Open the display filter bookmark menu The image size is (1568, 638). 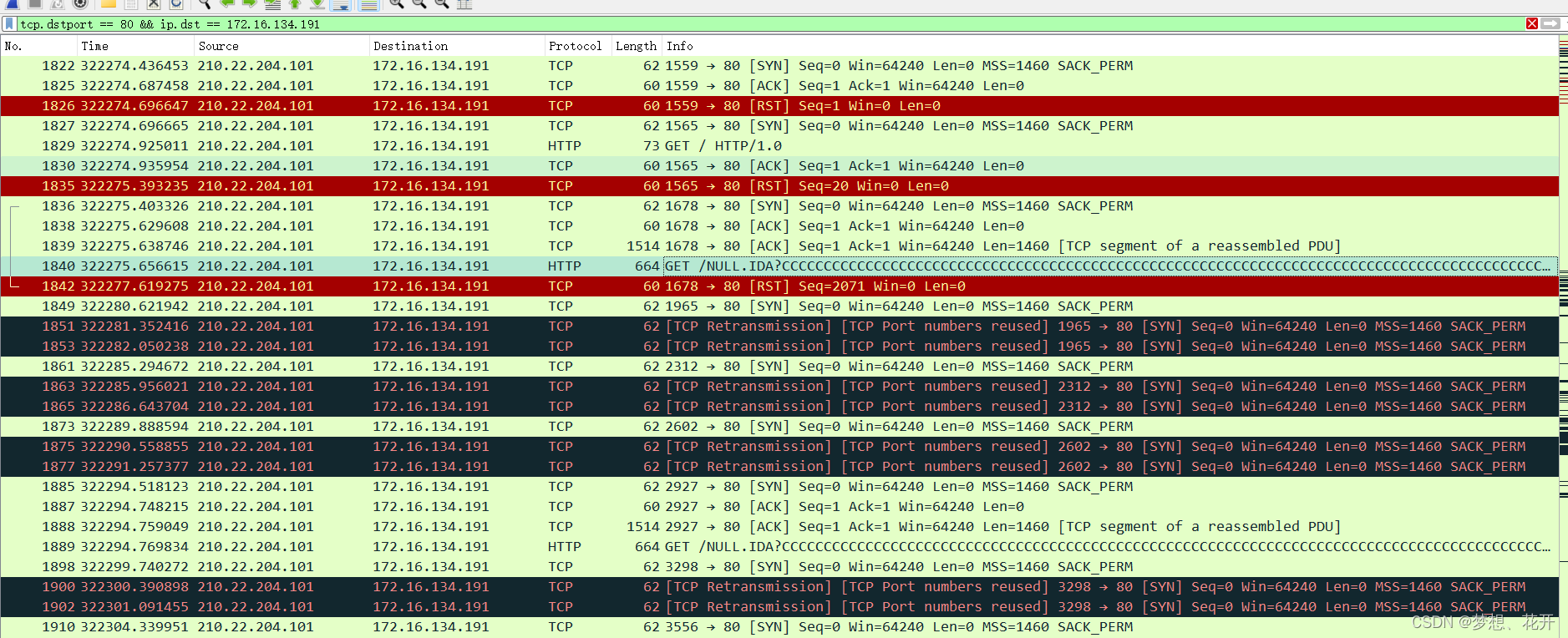pos(9,23)
